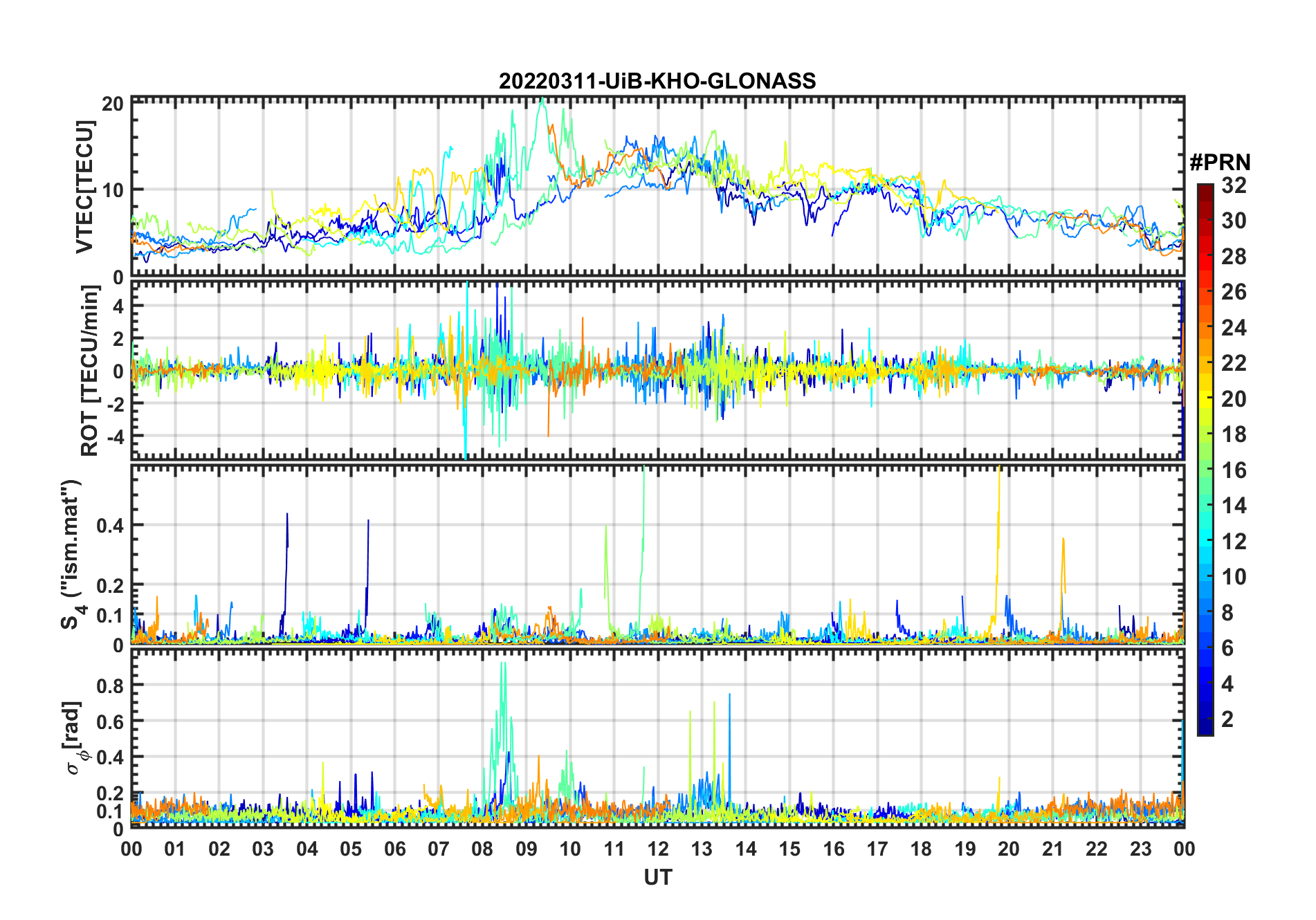Click the plot title 20220311-UiB-KHO-GLONASS
This screenshot has height=920, width=1316.
click(657, 81)
